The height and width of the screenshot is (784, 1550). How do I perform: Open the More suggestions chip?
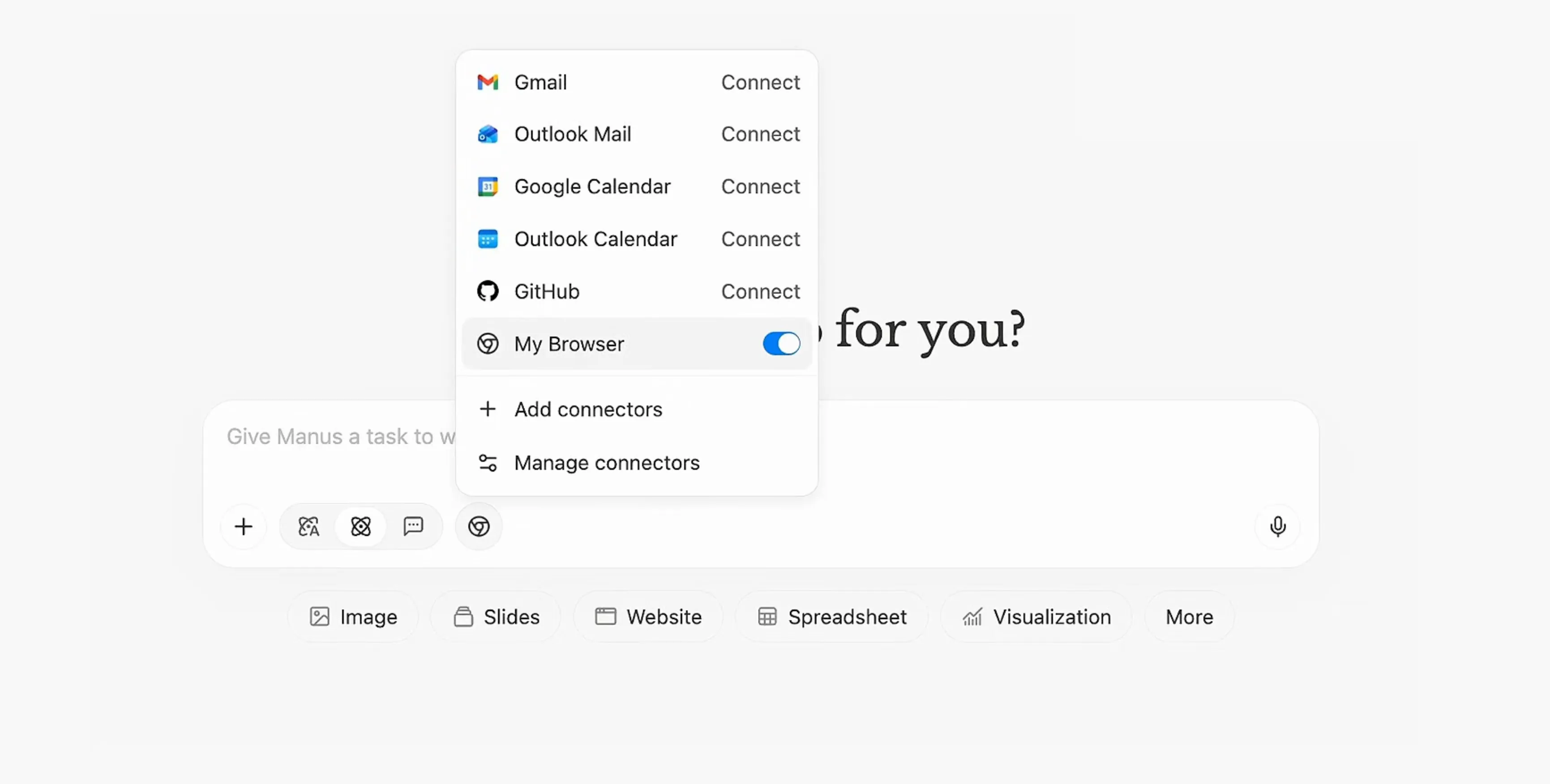point(1189,616)
